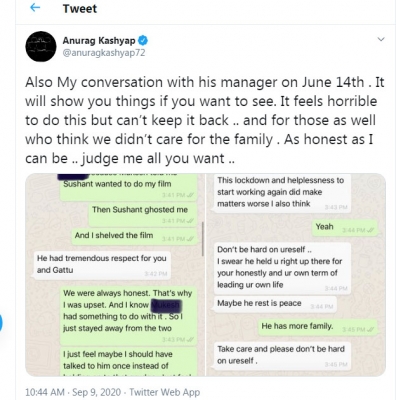Screen dimensions: 396x400
Task: Open the Anurag Kashyap display name
Action: [99, 41]
